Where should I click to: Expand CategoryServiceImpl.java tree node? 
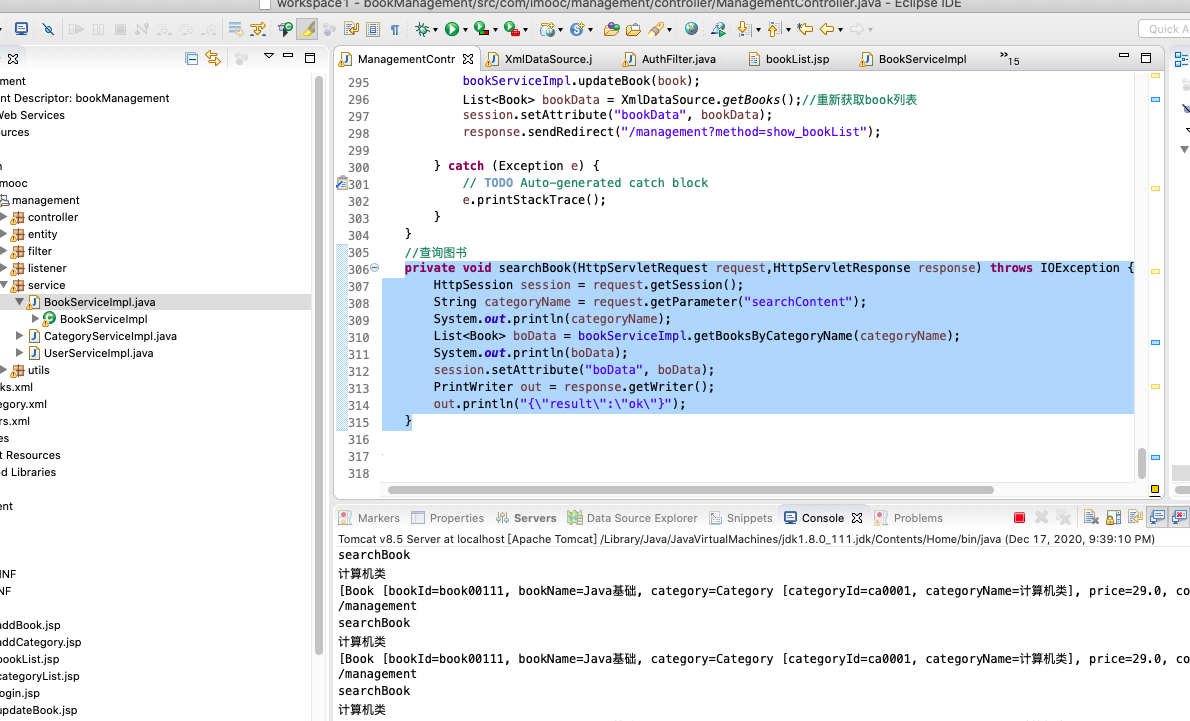coord(20,335)
